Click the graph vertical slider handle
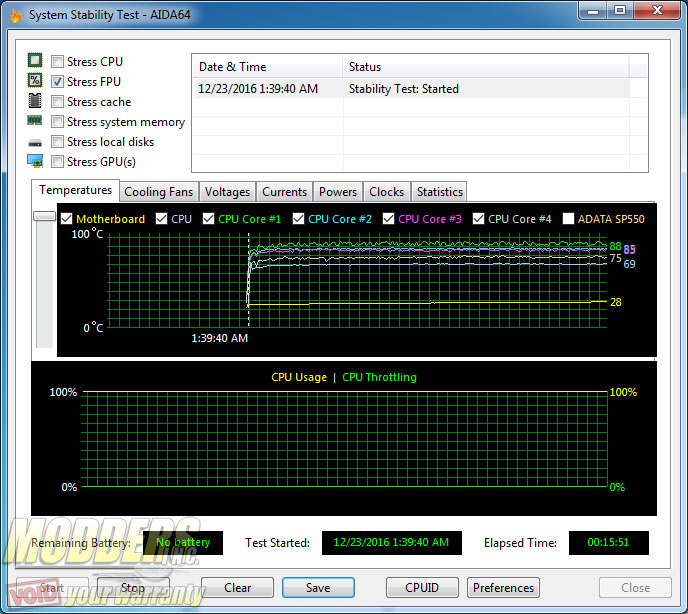The image size is (688, 614). click(44, 216)
